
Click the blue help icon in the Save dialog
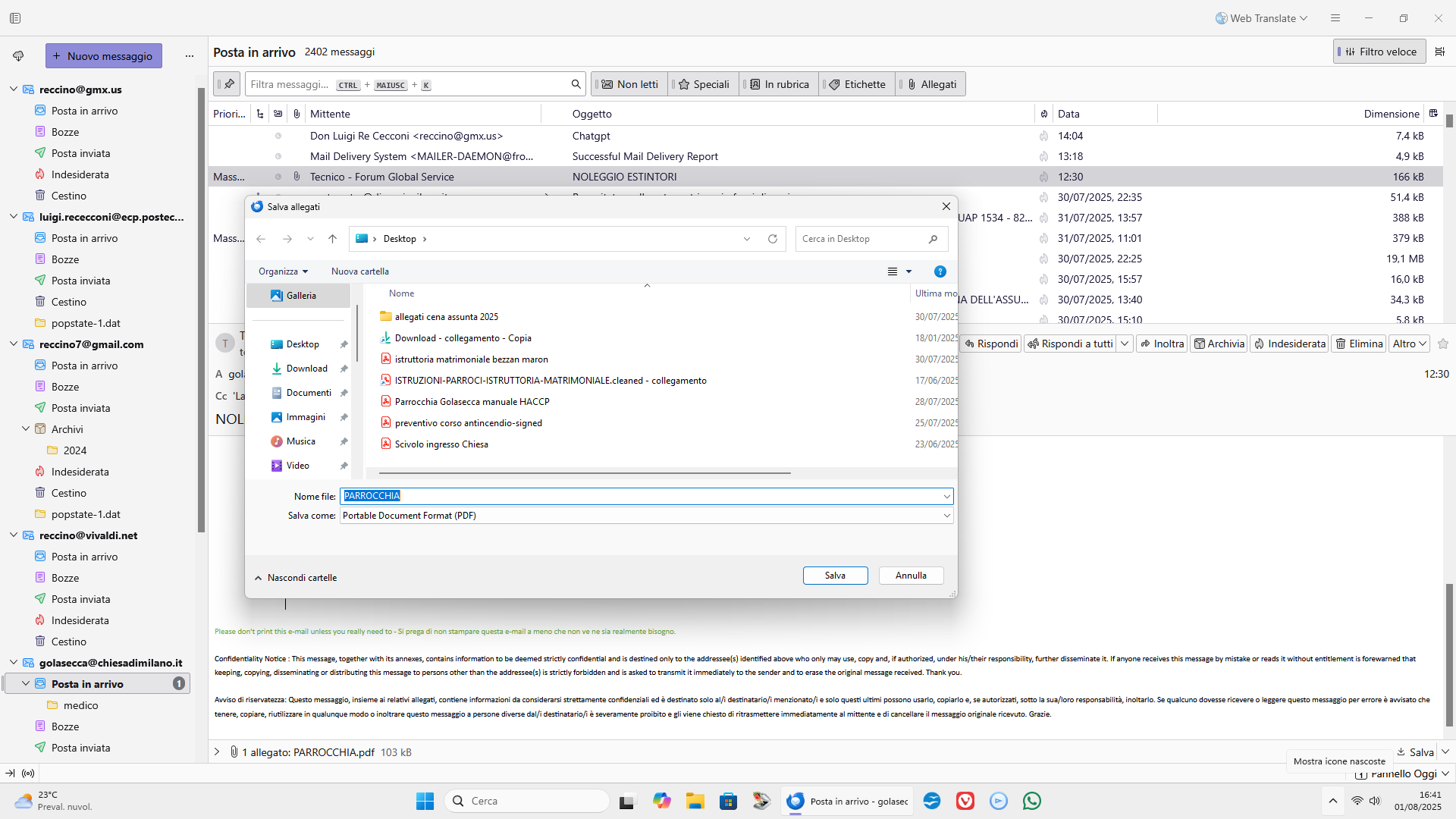(940, 271)
